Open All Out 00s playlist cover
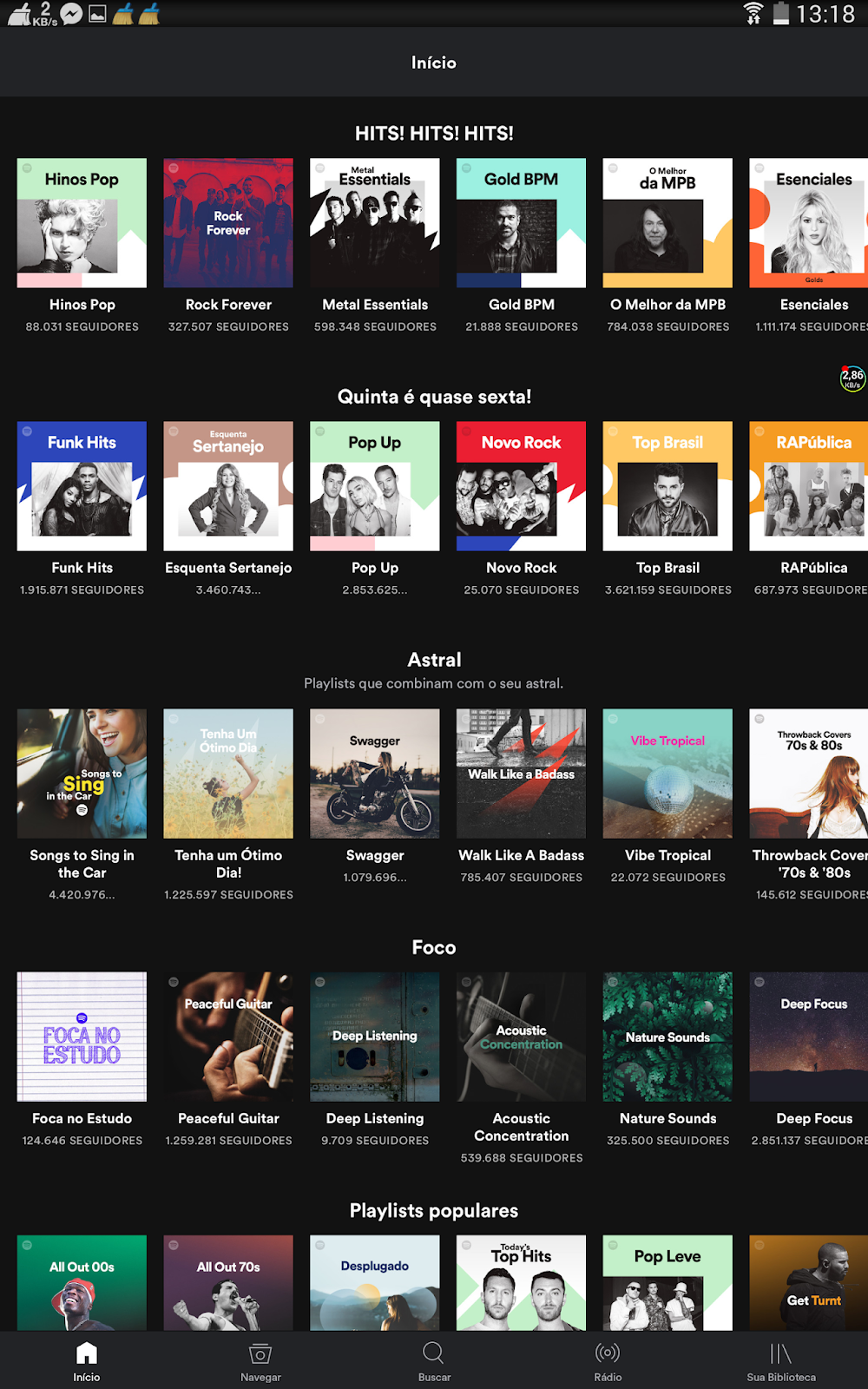 tap(82, 1283)
